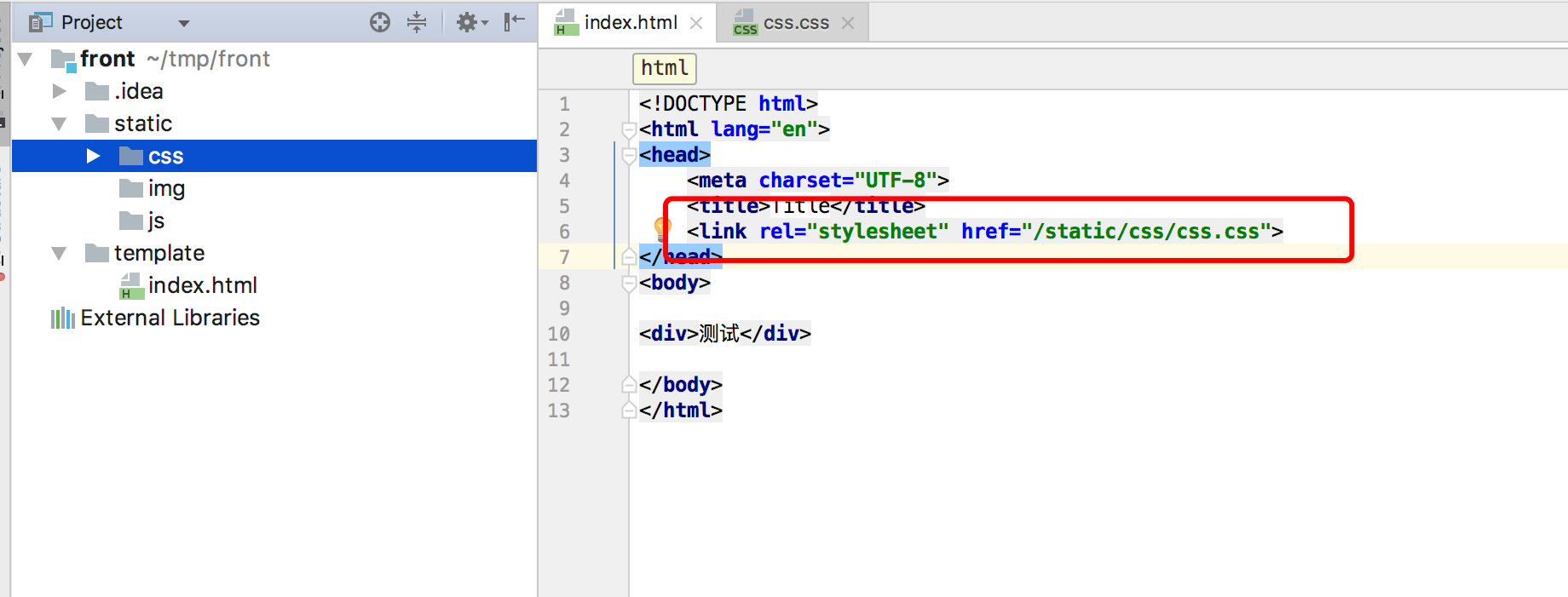Click the rel="stylesheet" attribute
The height and width of the screenshot is (597, 1568).
[x=854, y=232]
